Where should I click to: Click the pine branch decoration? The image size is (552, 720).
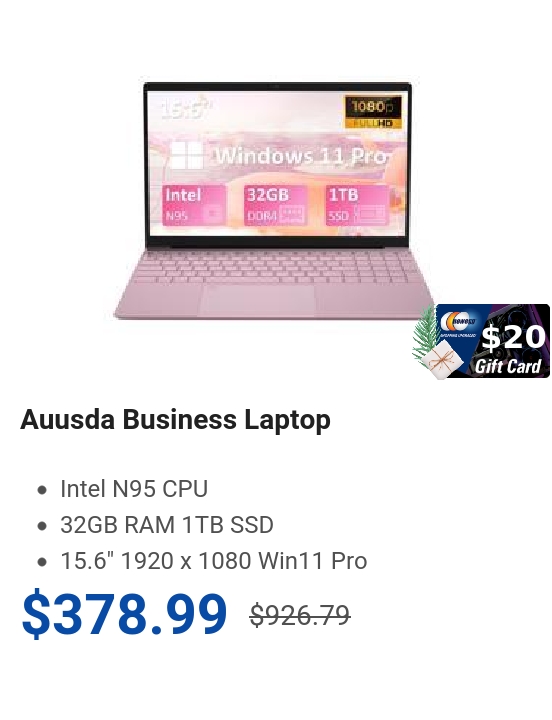(x=425, y=332)
